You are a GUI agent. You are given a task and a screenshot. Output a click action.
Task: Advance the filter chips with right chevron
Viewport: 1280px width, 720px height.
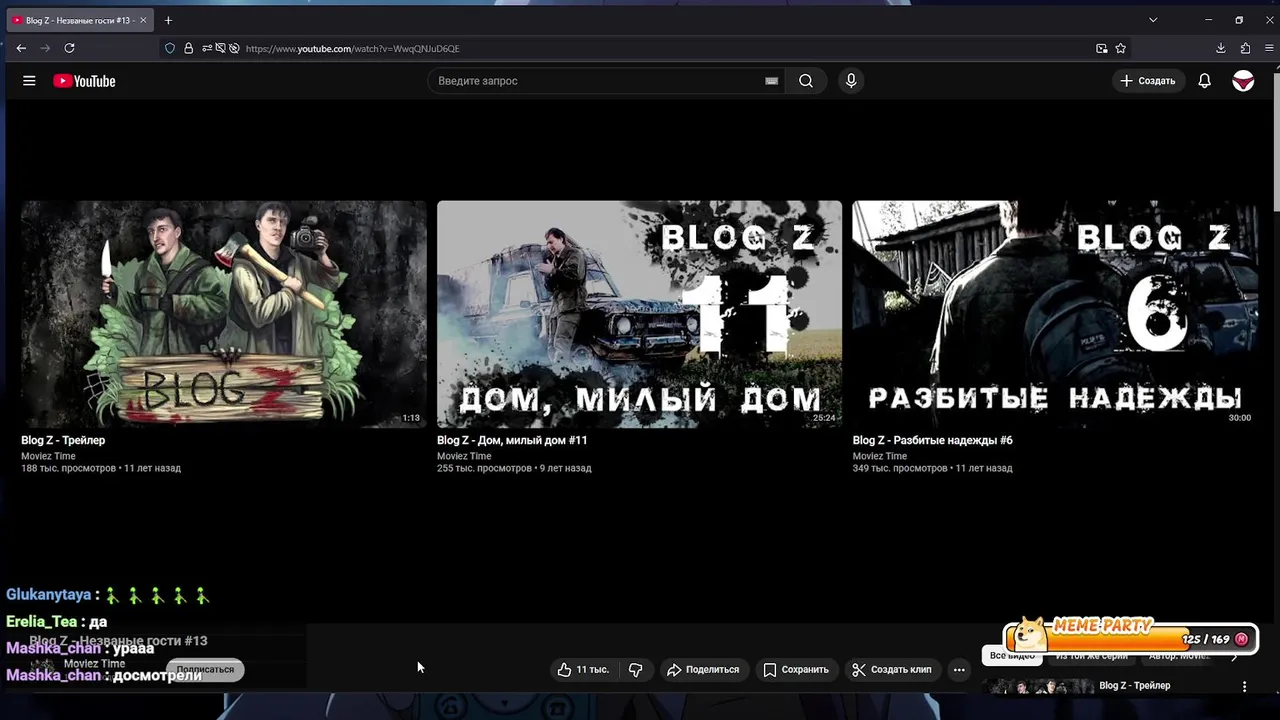[1234, 657]
